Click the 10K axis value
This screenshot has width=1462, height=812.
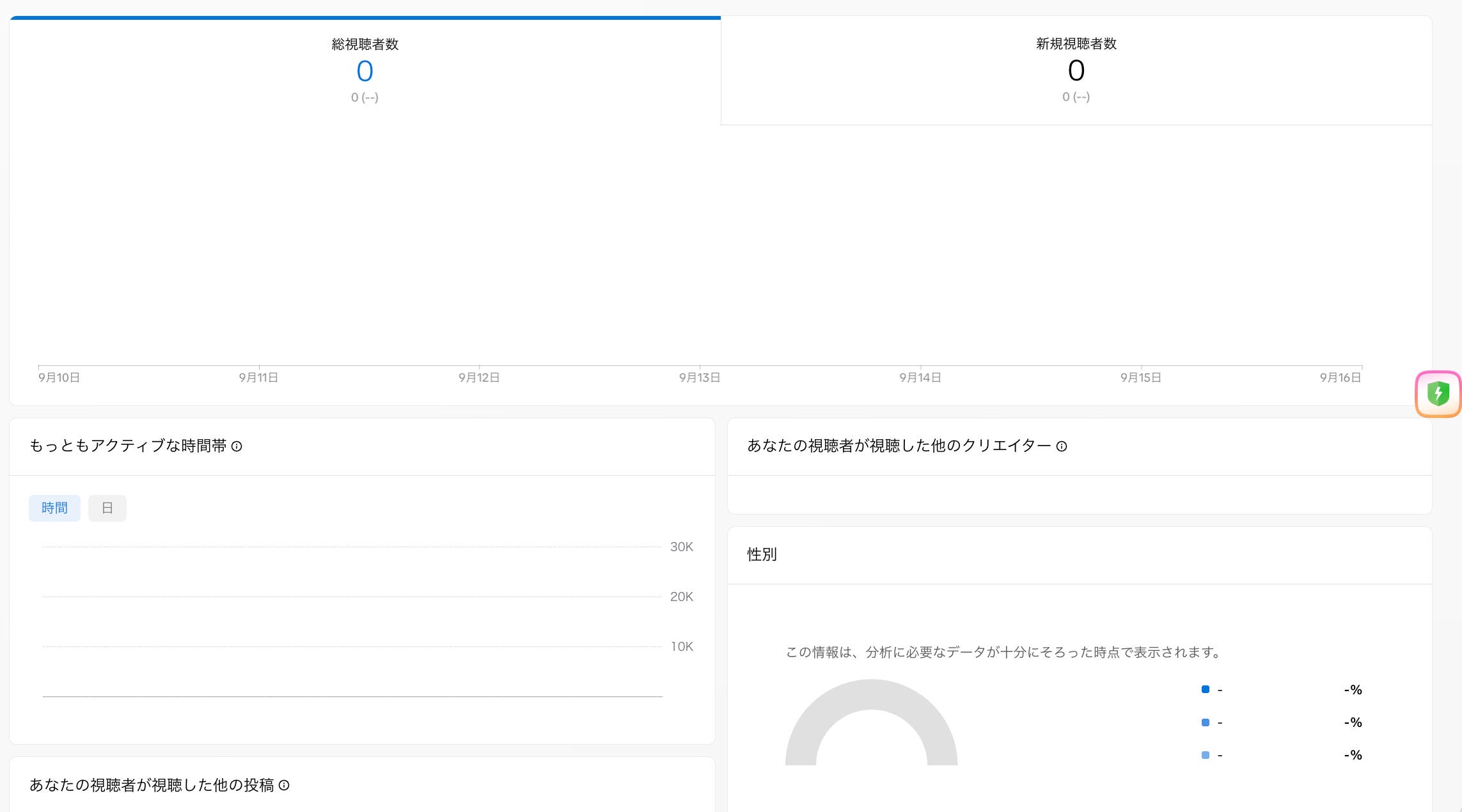pyautogui.click(x=682, y=646)
